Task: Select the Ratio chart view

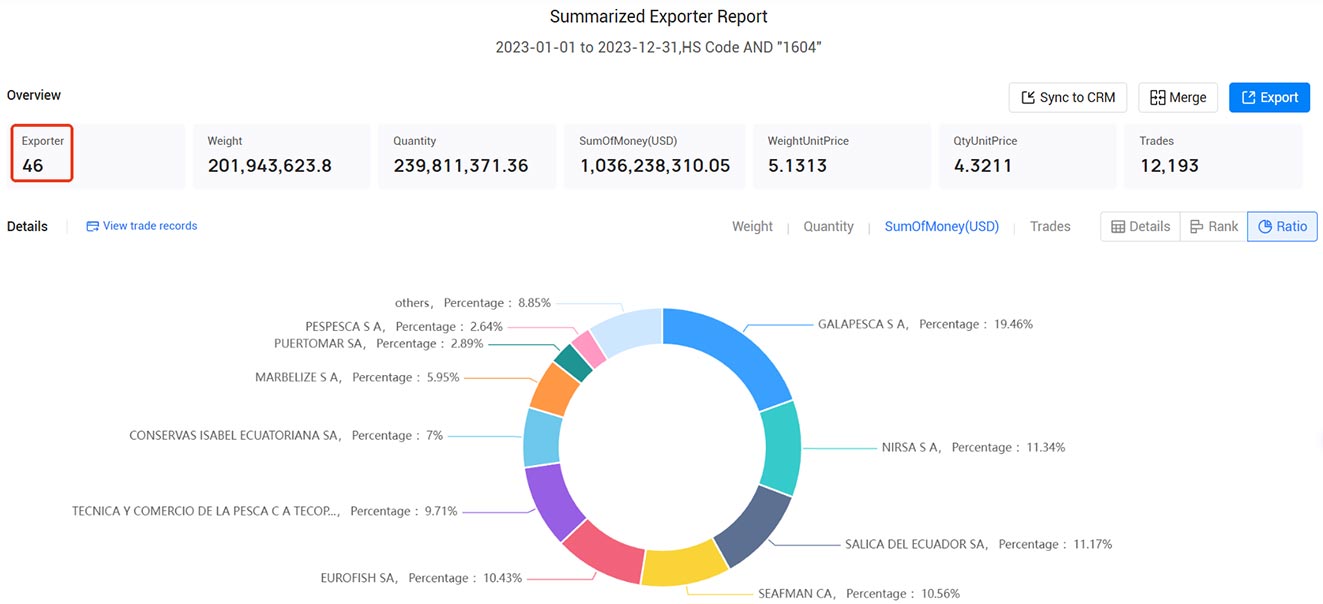Action: [1282, 227]
